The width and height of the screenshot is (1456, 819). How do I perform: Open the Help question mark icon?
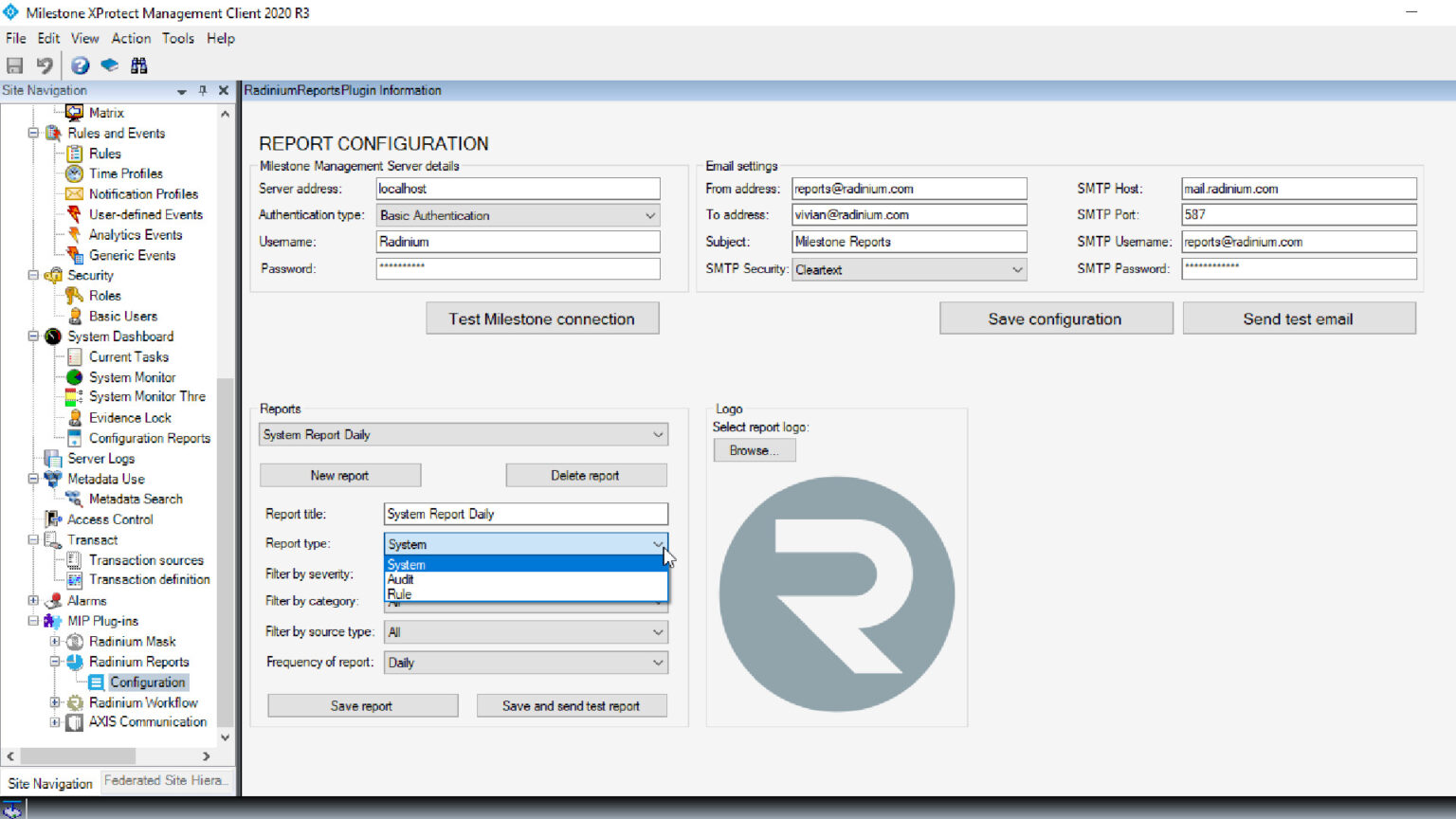[x=81, y=65]
